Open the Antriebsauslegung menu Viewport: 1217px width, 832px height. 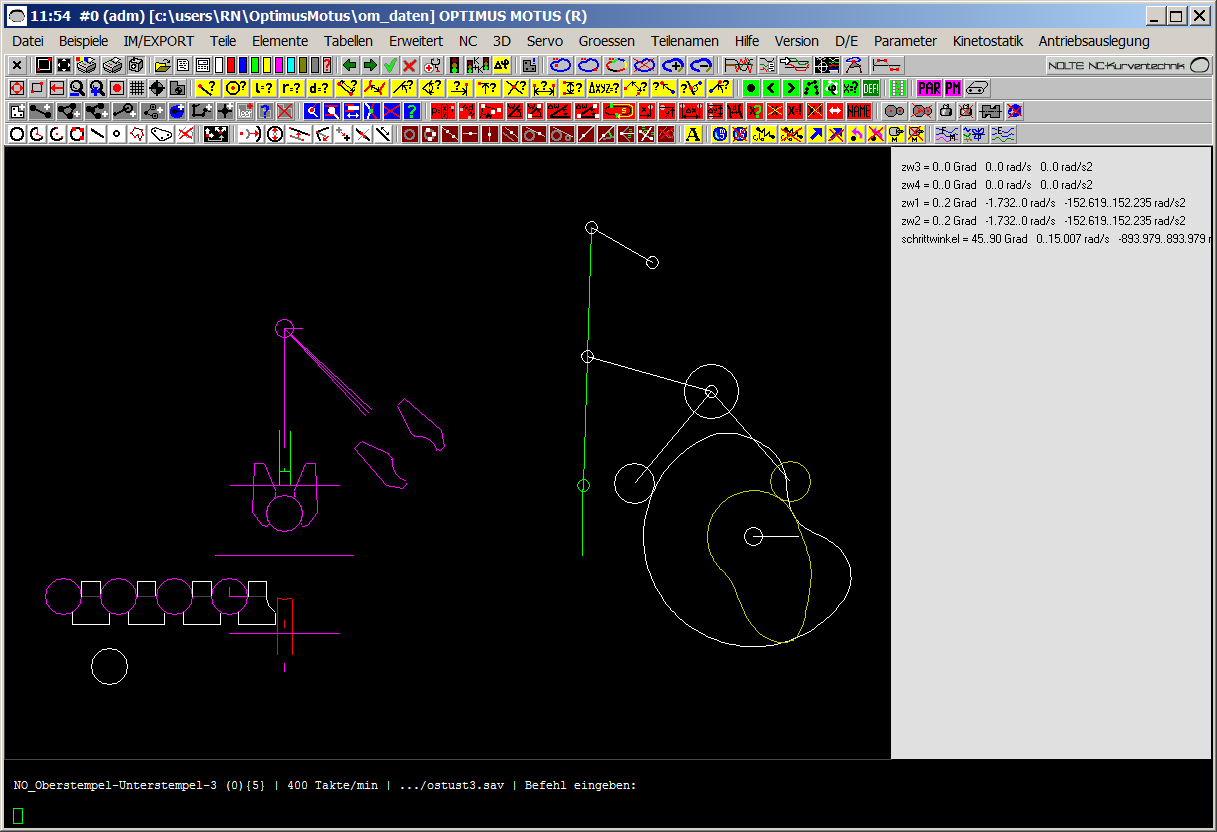click(1093, 41)
